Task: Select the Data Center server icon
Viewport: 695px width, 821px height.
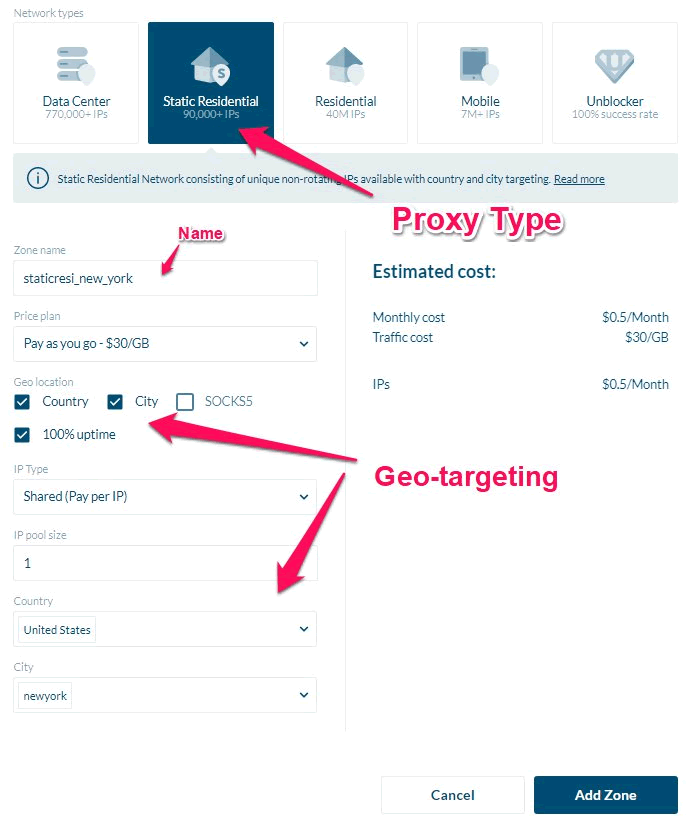Action: (x=76, y=65)
